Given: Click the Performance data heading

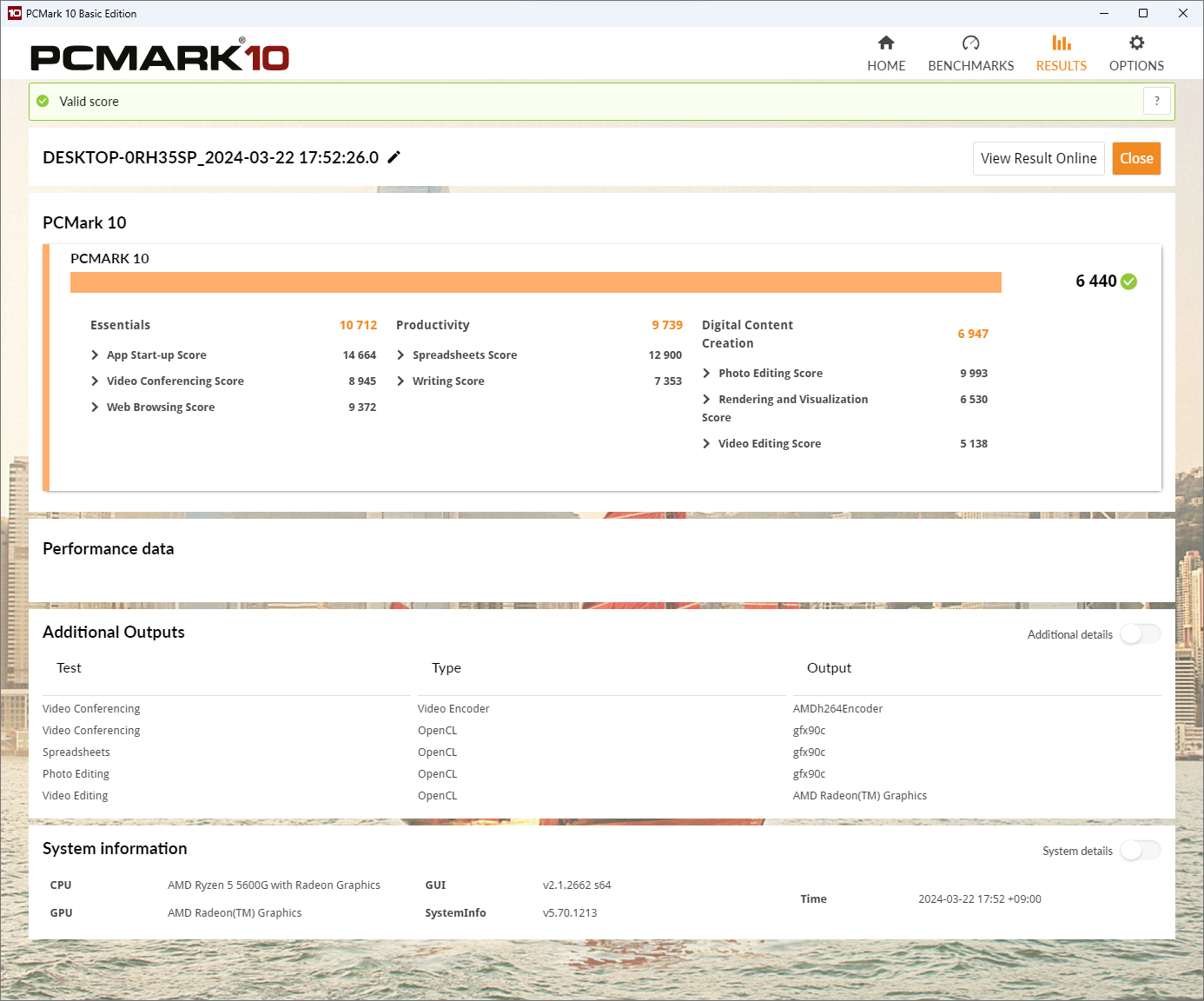Looking at the screenshot, I should click(x=108, y=548).
